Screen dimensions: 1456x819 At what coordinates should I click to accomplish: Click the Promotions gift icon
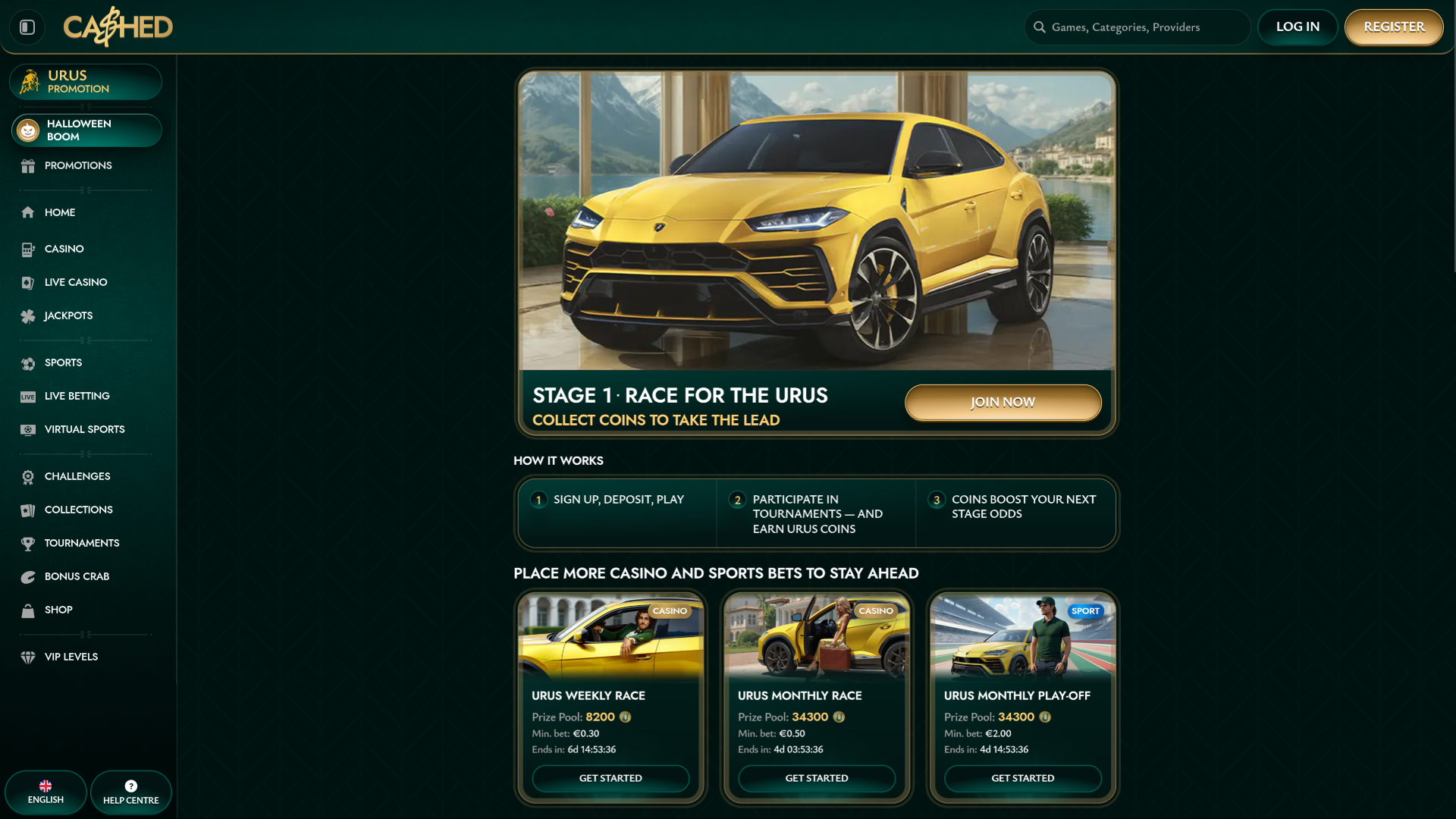(x=28, y=165)
